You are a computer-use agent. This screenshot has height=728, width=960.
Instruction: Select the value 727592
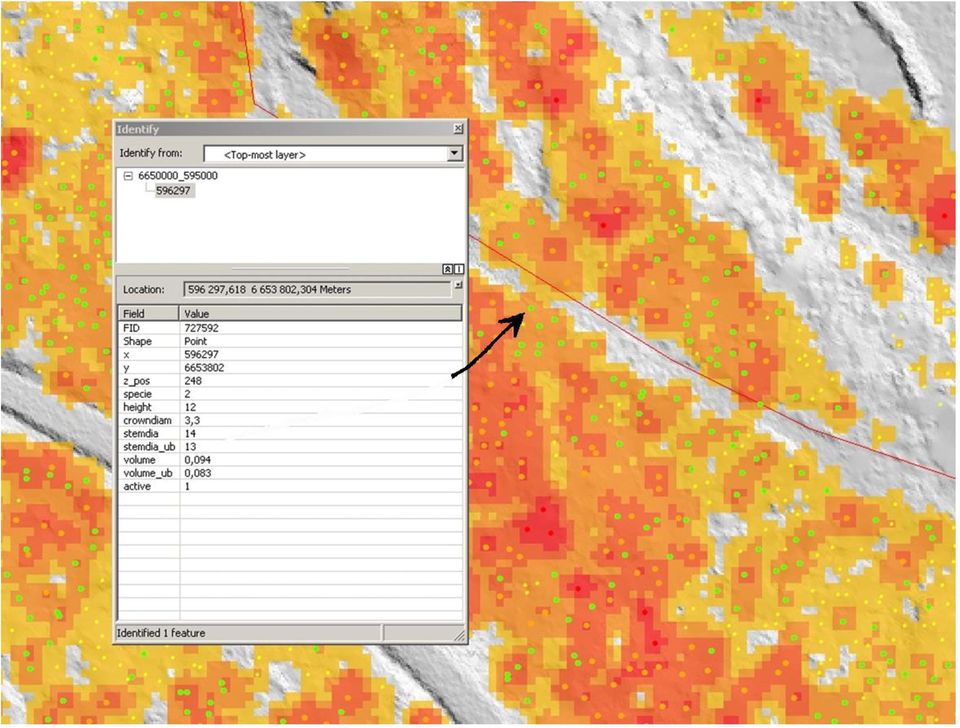201,328
